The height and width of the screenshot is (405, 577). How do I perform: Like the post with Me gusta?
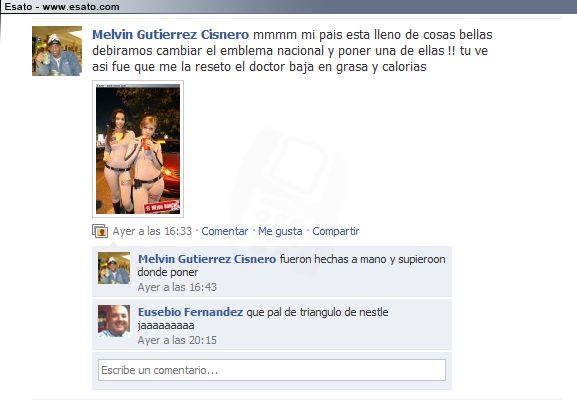click(x=280, y=231)
